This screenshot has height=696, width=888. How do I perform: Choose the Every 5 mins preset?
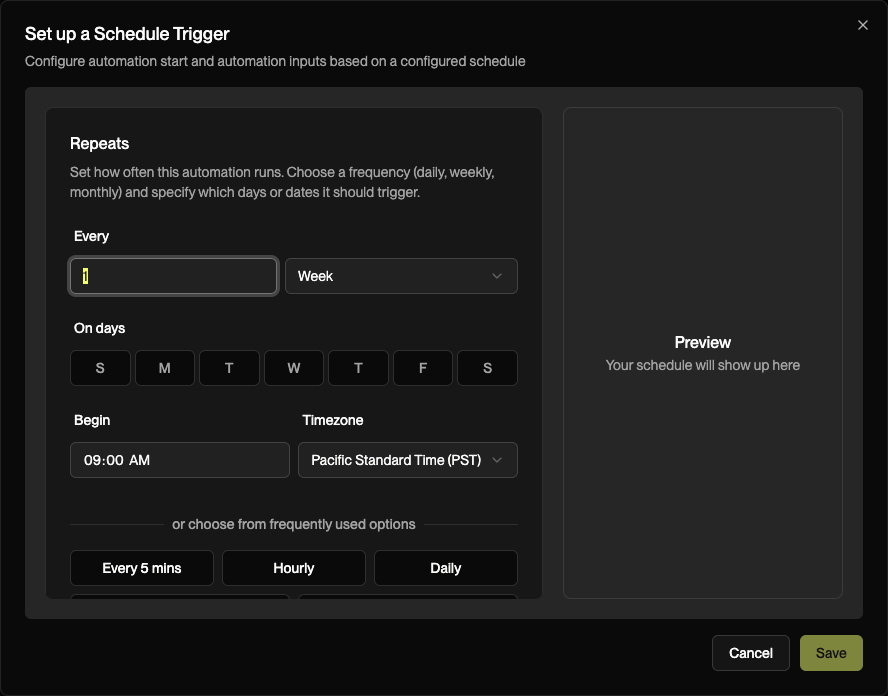coord(142,568)
